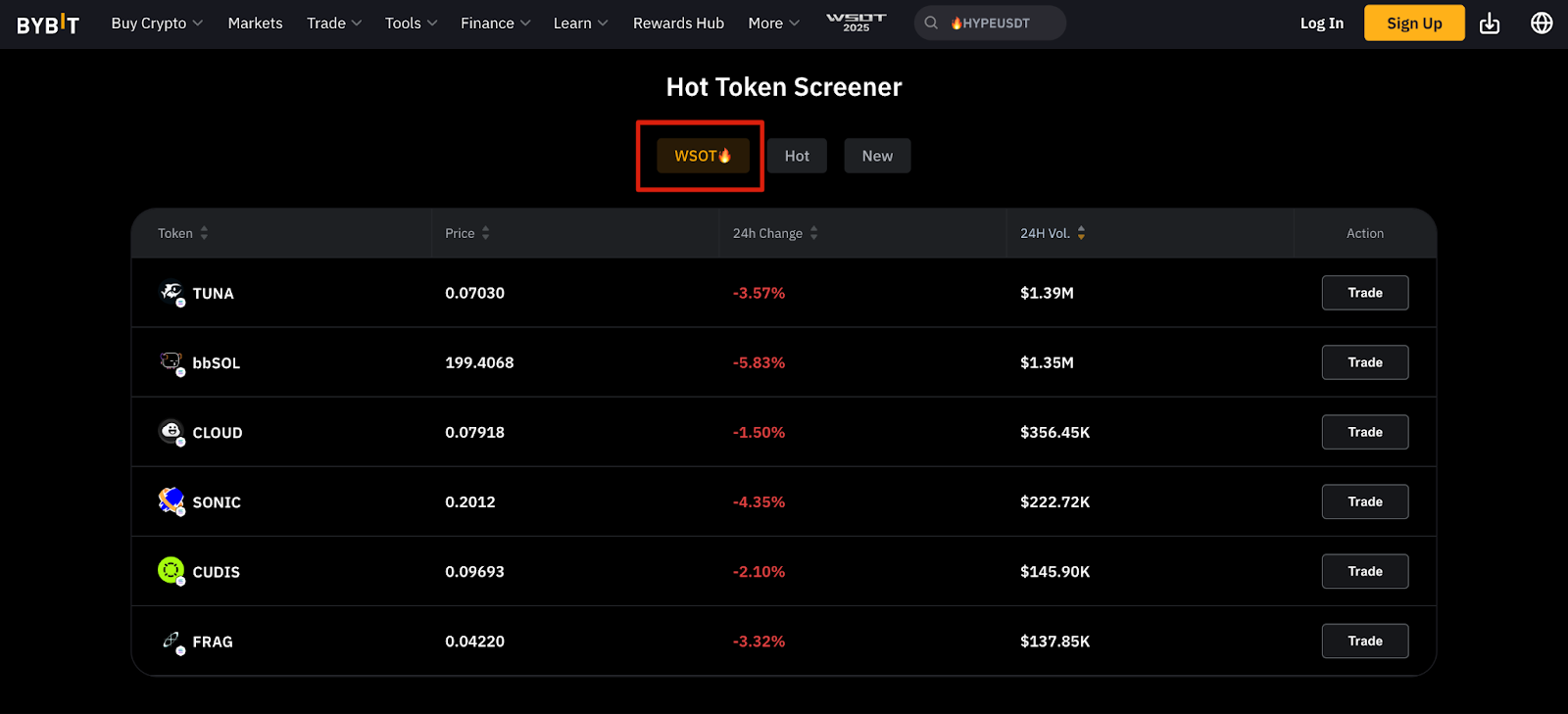Sort by 24h Change column

click(813, 233)
